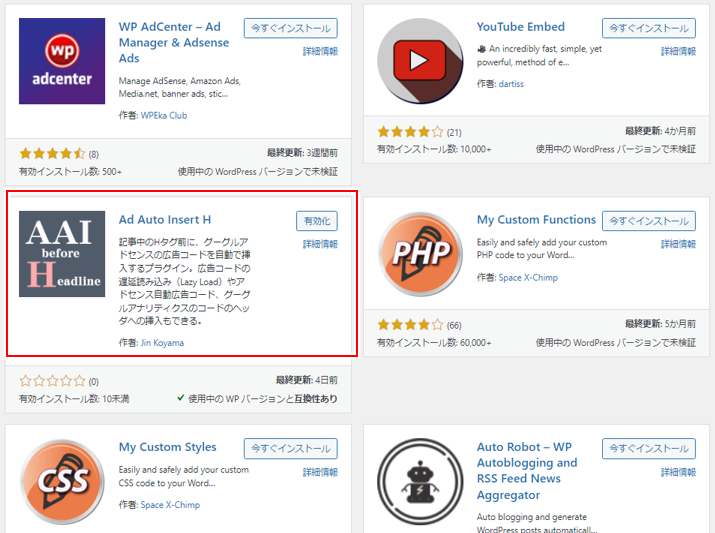Open 詳細情報 for Auto Robot

point(679,472)
